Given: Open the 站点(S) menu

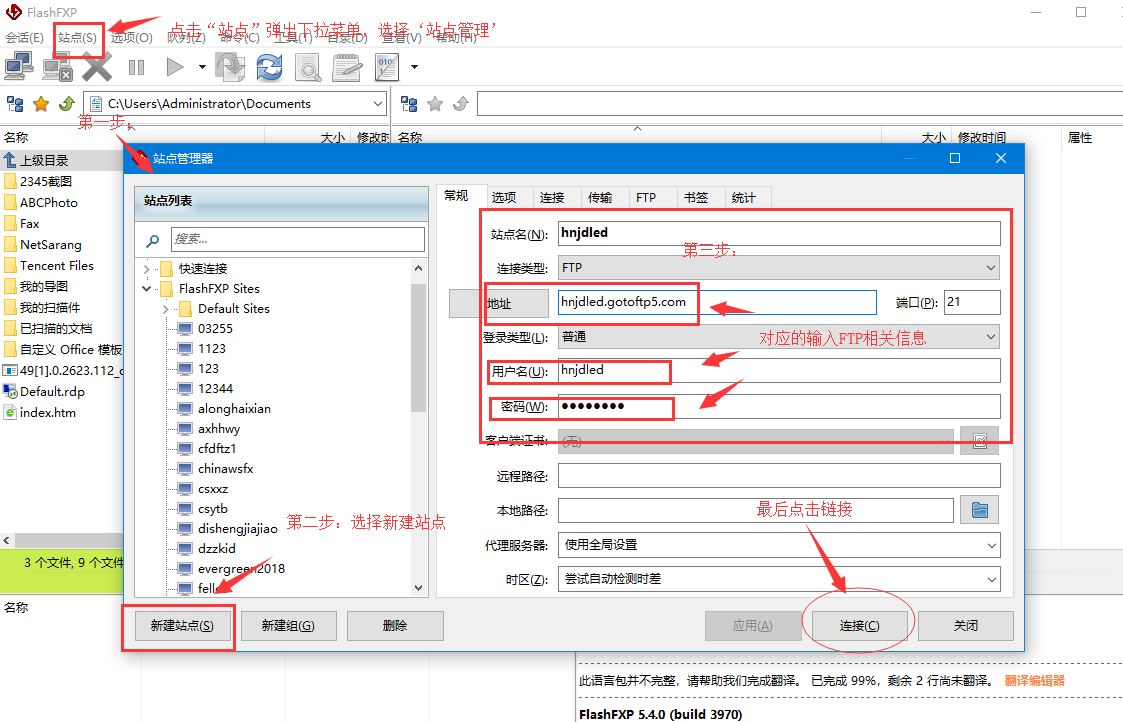Looking at the screenshot, I should [x=77, y=37].
